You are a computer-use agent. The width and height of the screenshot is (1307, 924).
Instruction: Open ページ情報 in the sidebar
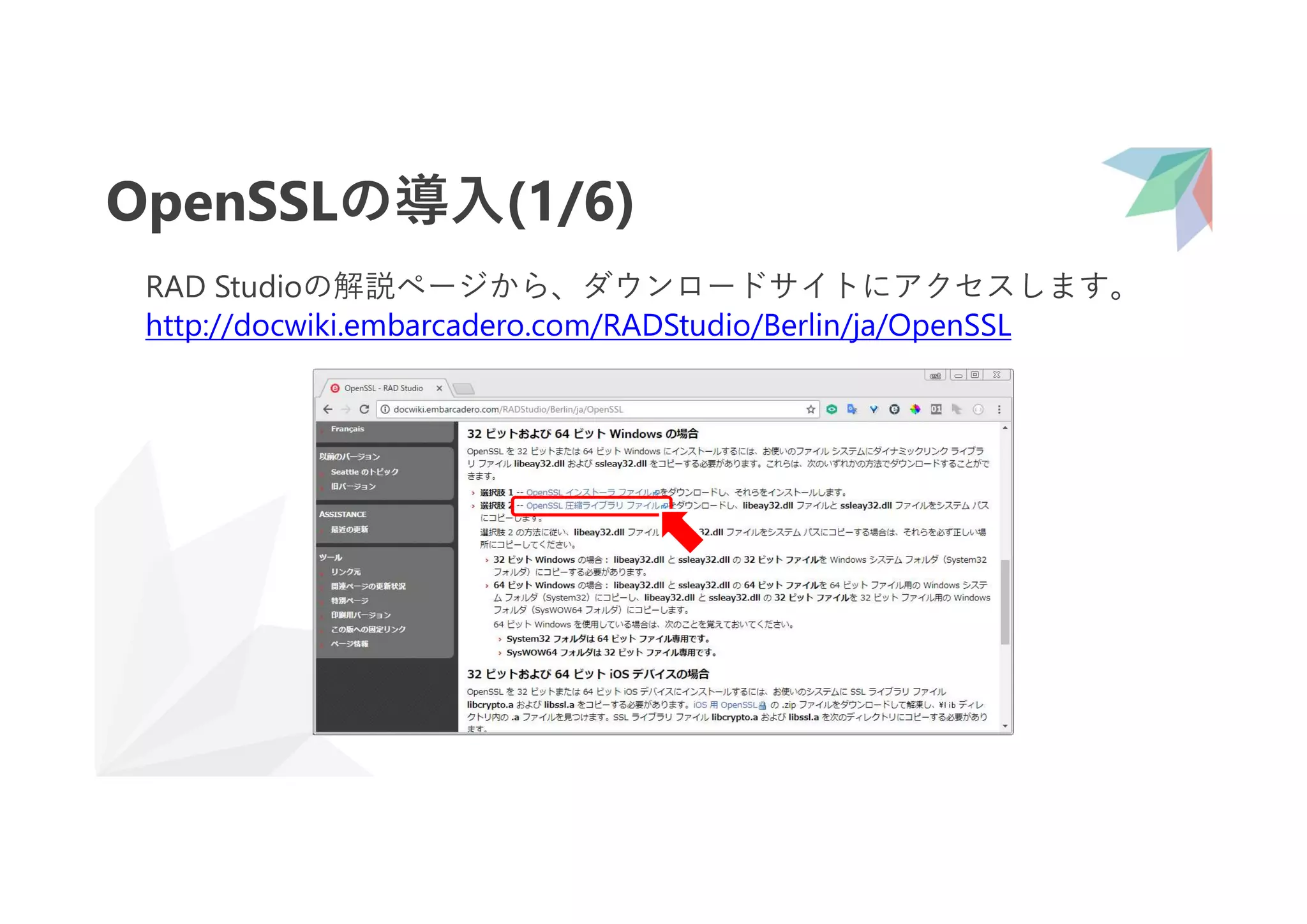pos(349,644)
